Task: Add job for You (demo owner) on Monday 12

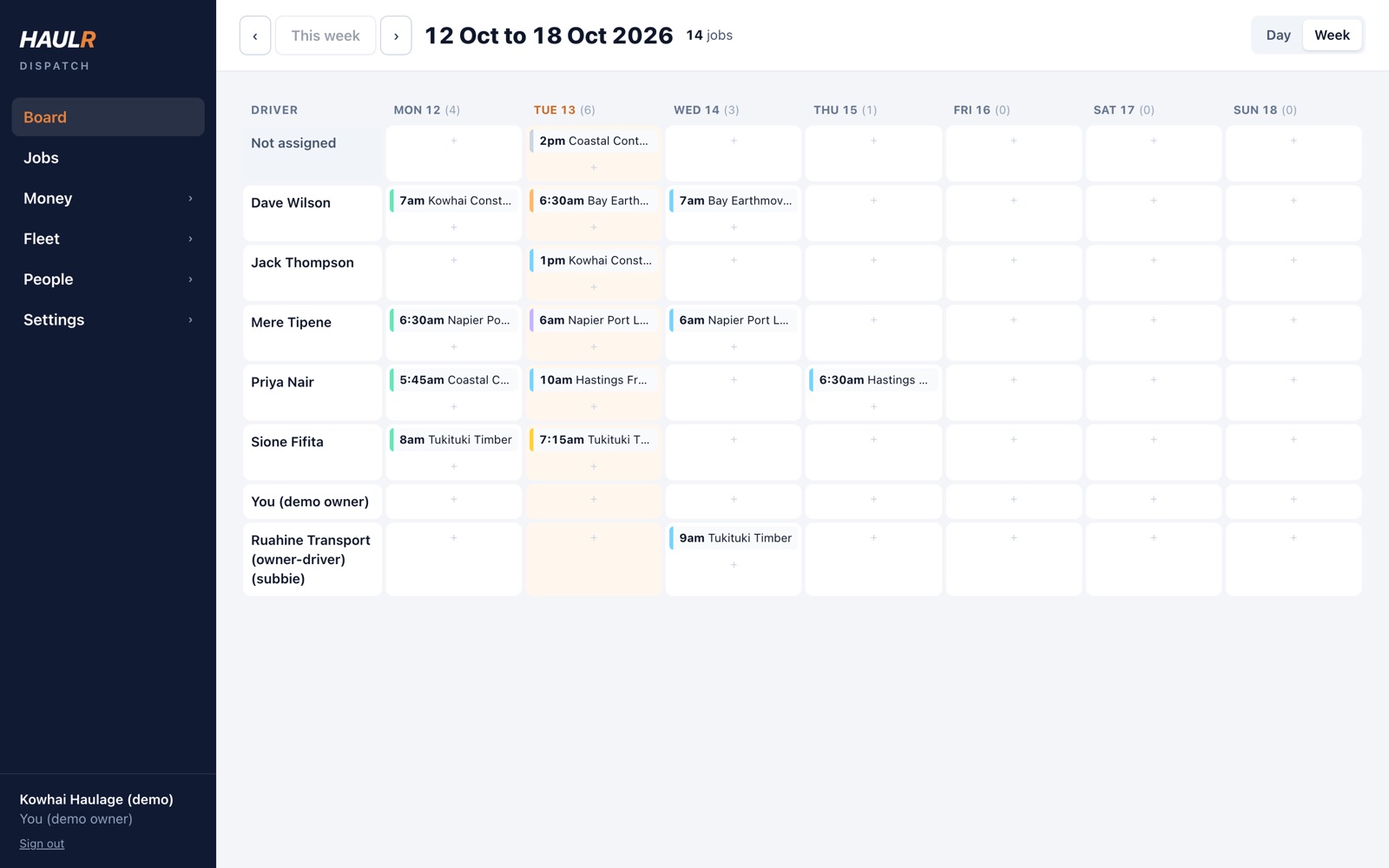Action: pos(454,500)
